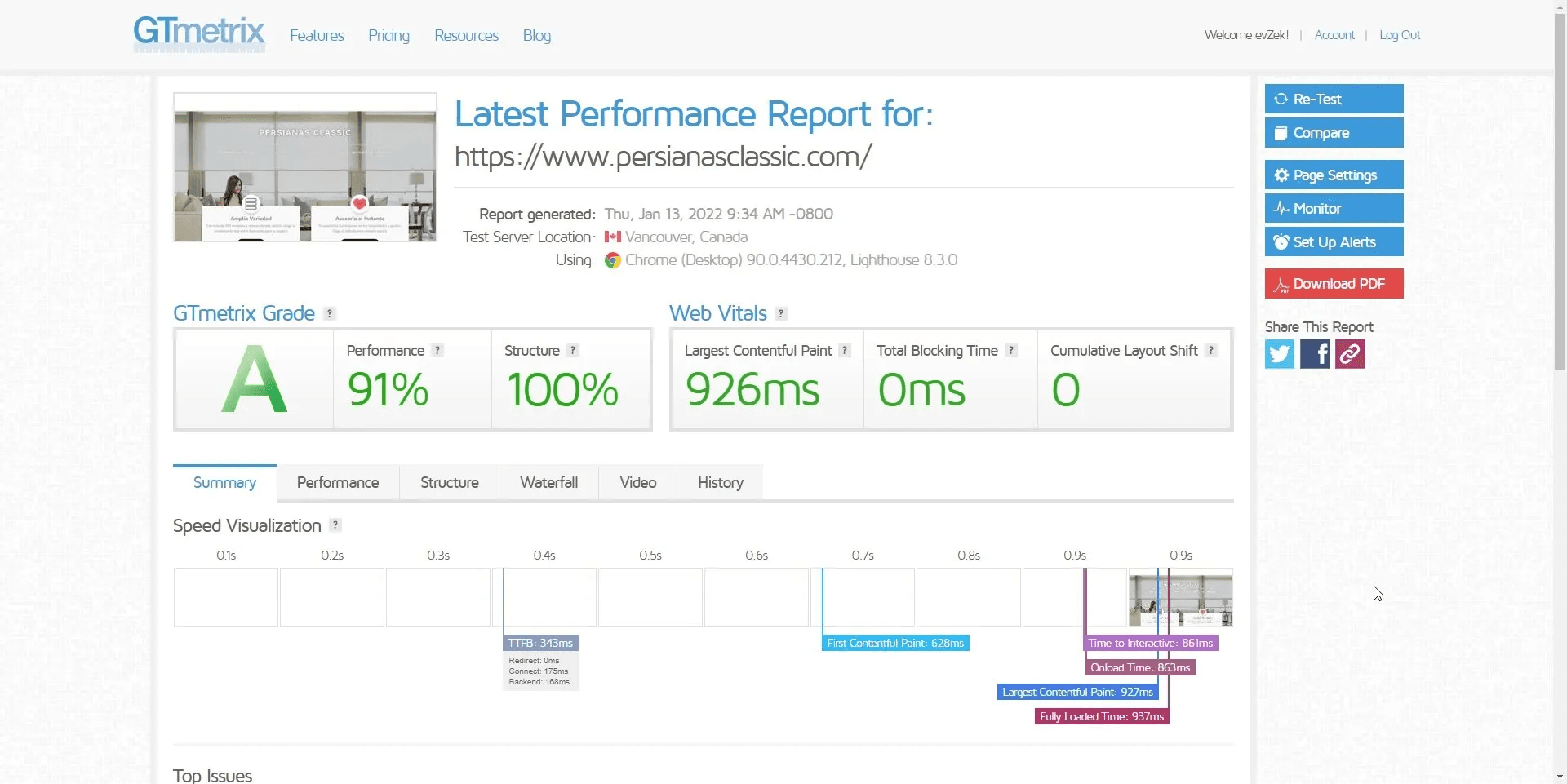Share the report on Facebook
This screenshot has width=1567, height=784.
(1314, 353)
